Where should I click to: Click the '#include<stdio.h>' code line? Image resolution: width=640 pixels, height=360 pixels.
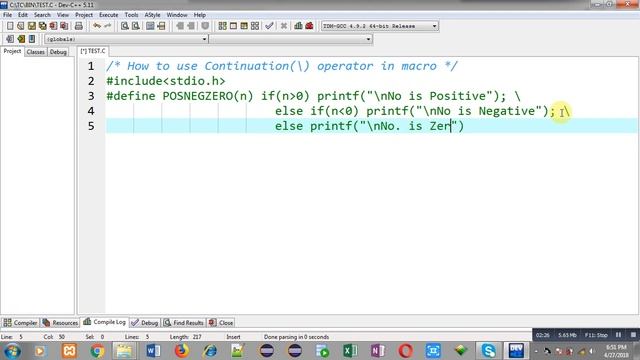tap(166, 81)
